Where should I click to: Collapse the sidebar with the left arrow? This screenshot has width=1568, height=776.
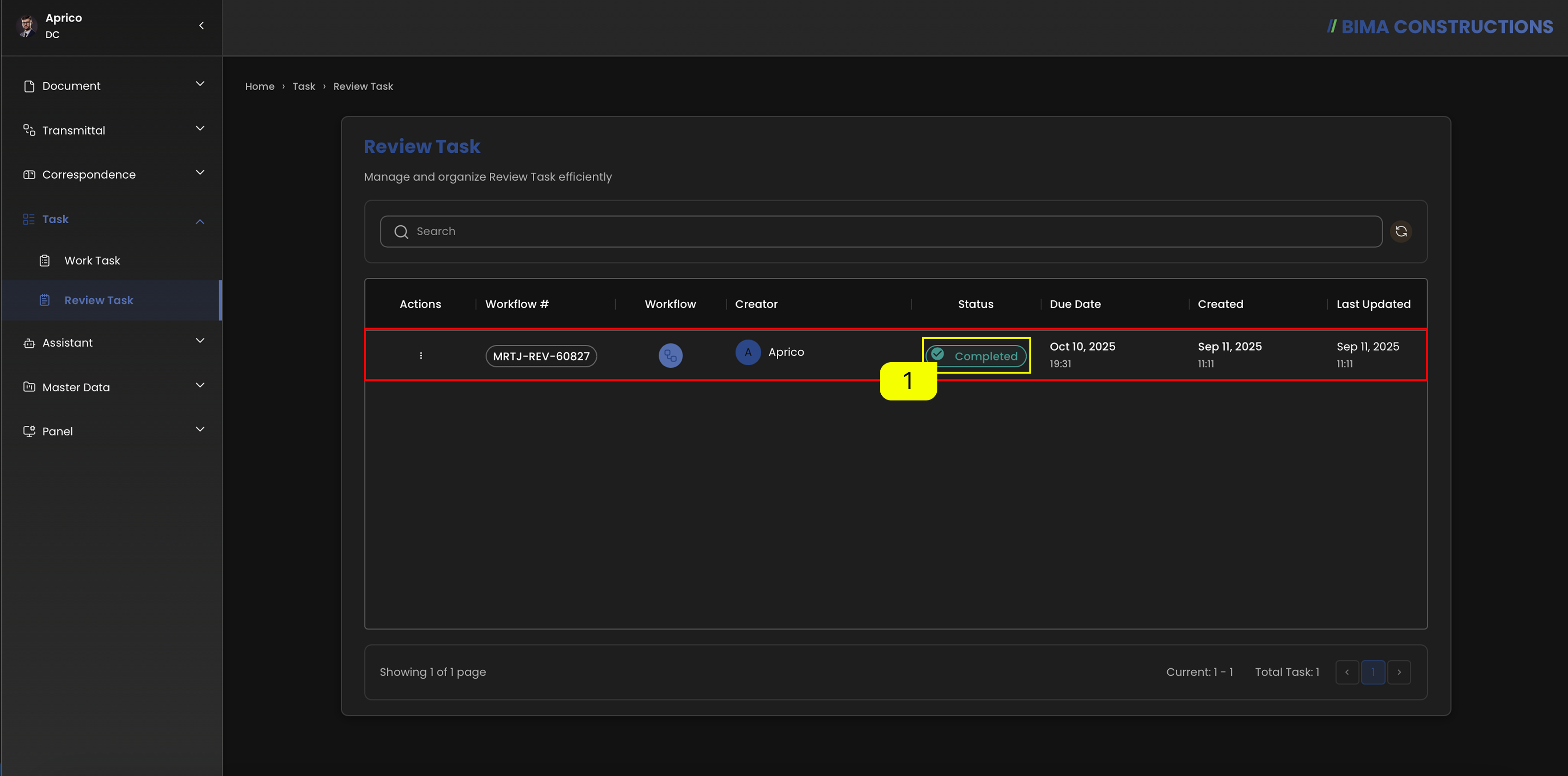coord(201,25)
